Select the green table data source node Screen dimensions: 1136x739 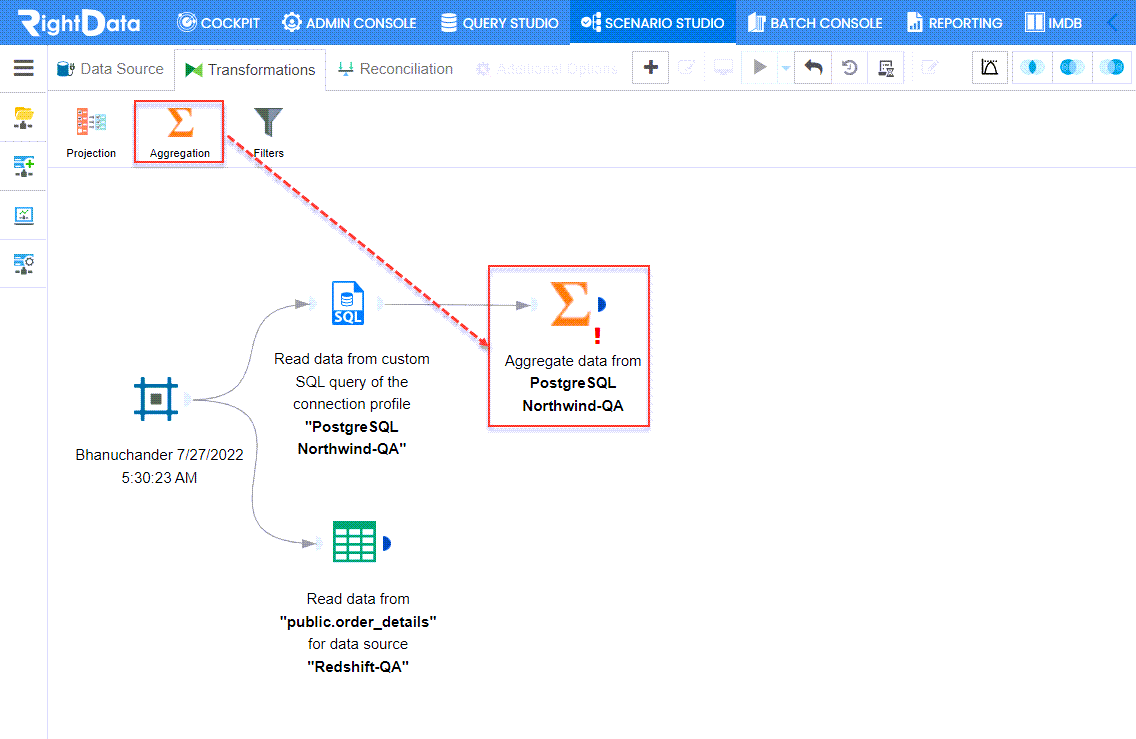pyautogui.click(x=354, y=541)
